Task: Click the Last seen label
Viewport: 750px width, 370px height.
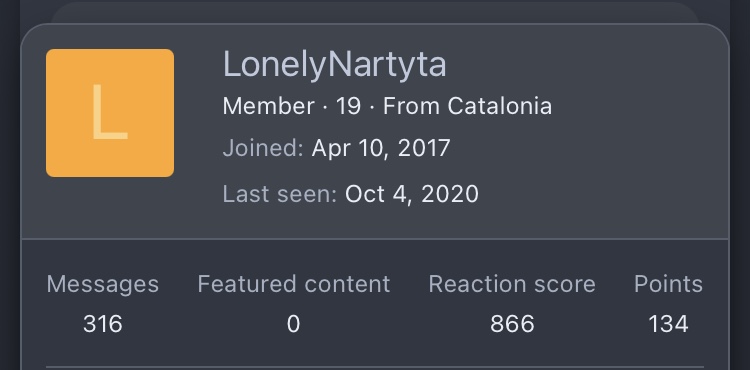Action: 280,194
